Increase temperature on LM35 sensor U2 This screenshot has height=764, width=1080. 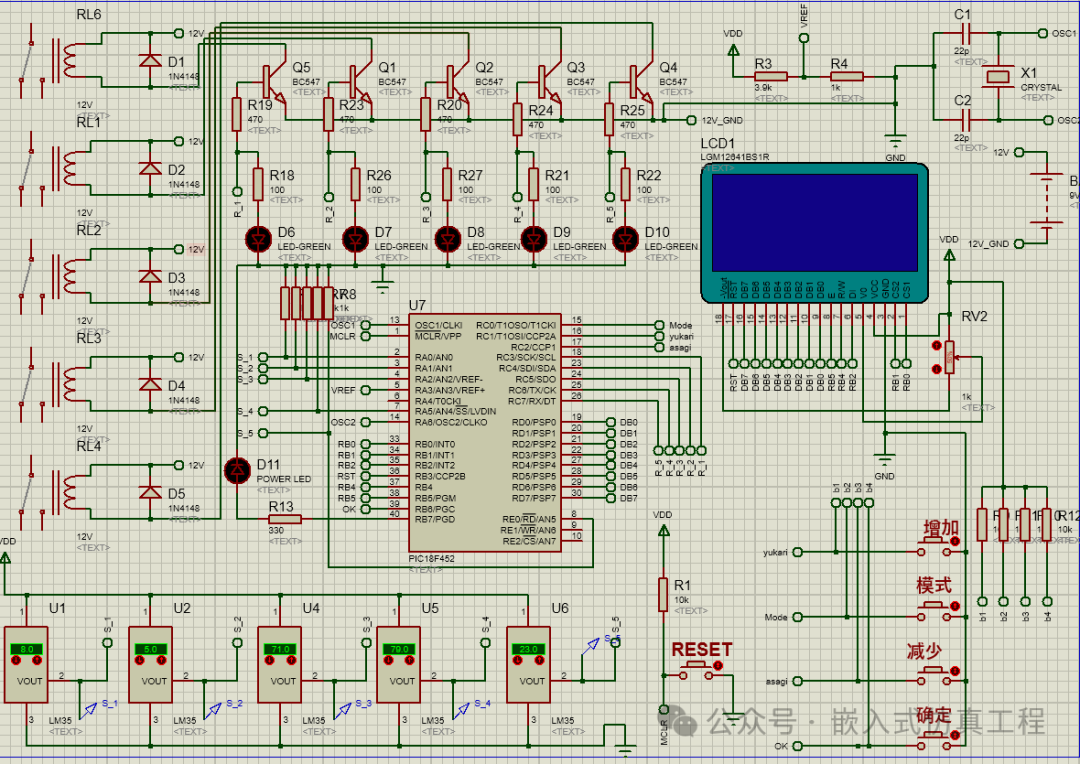161,660
